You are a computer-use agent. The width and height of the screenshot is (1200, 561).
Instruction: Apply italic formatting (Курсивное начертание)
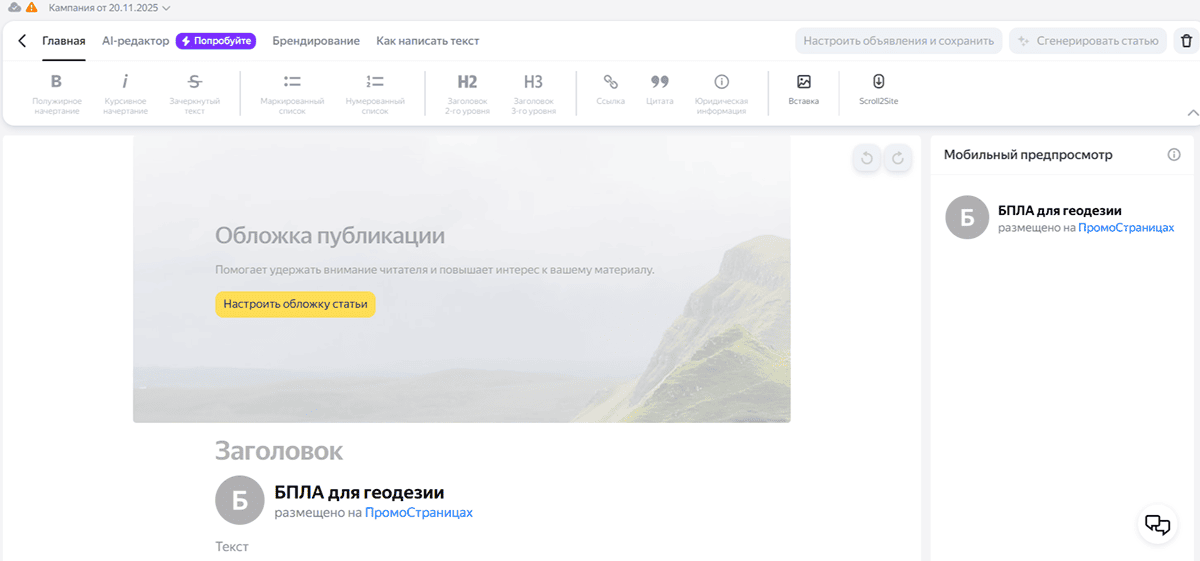125,93
